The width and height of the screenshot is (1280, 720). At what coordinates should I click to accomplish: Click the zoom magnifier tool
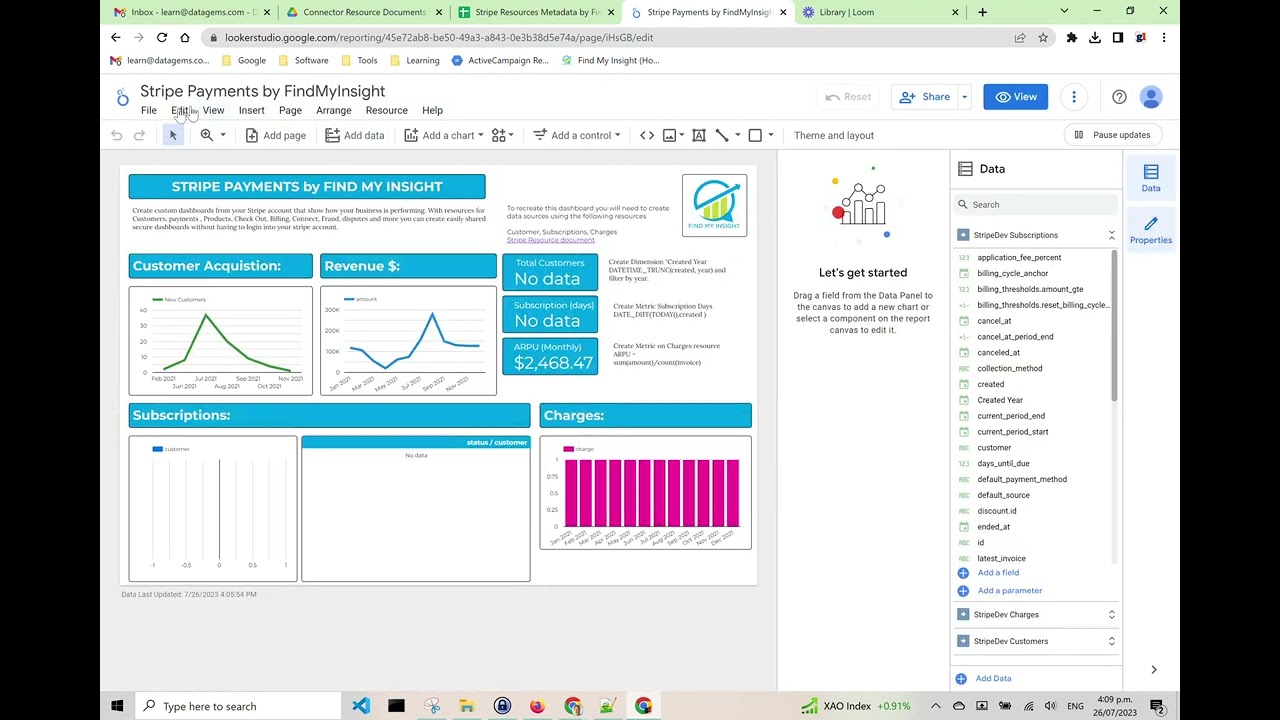[206, 135]
